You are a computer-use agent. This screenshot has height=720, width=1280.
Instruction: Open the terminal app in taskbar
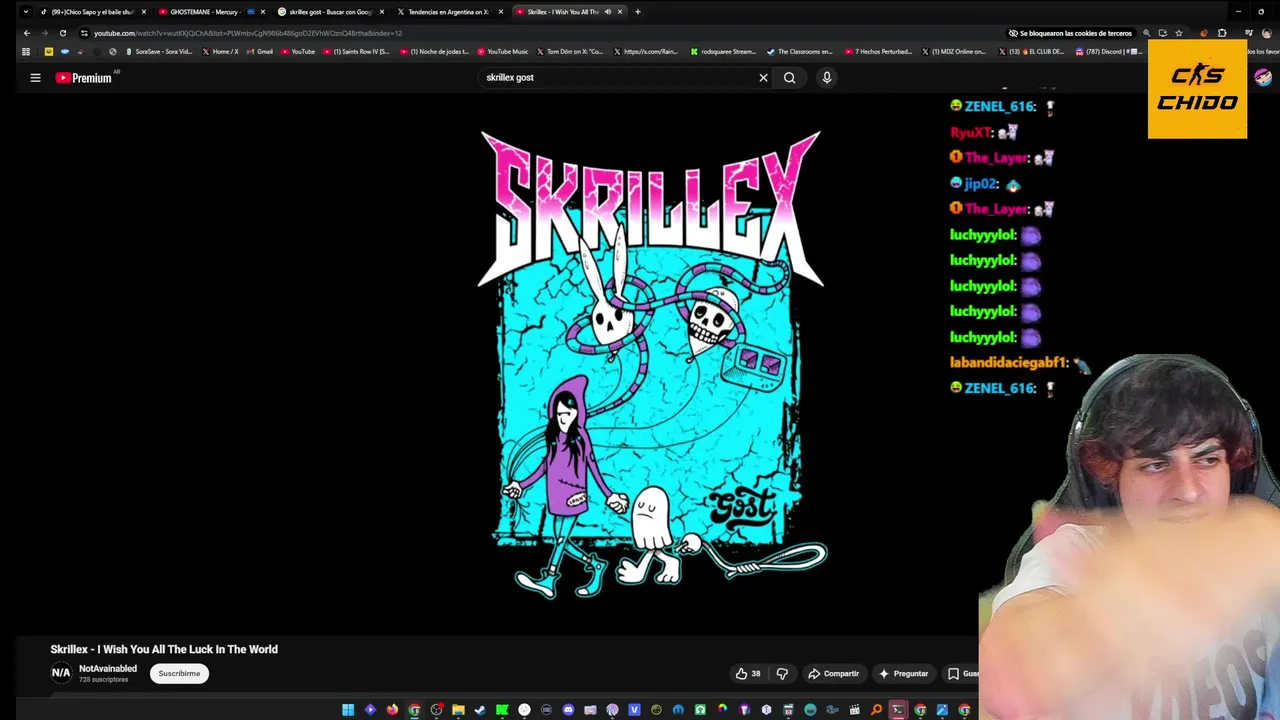tap(897, 710)
